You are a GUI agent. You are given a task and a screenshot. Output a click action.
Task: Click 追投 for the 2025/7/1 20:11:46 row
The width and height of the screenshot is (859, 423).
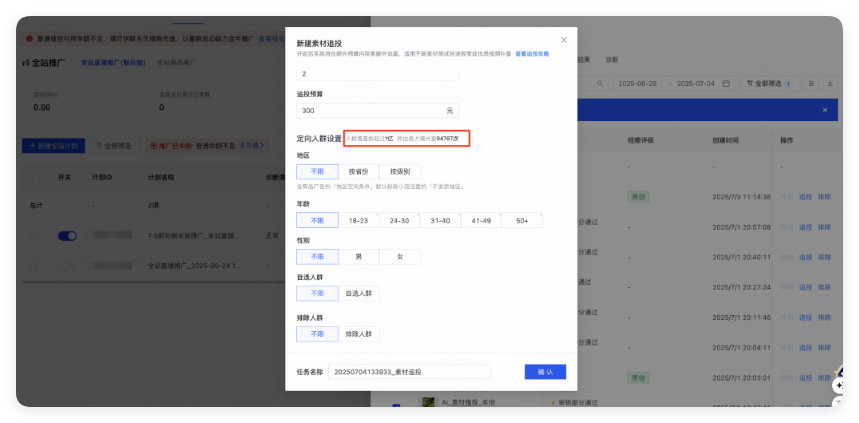pyautogui.click(x=805, y=317)
